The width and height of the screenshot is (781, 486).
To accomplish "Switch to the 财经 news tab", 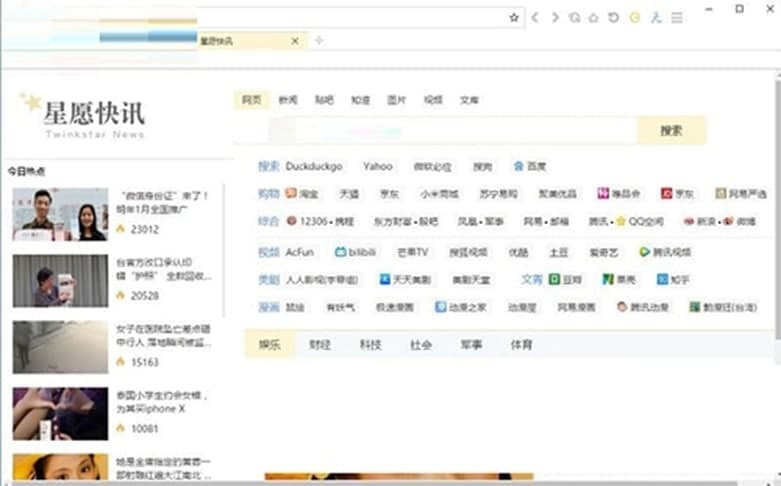I will point(320,345).
